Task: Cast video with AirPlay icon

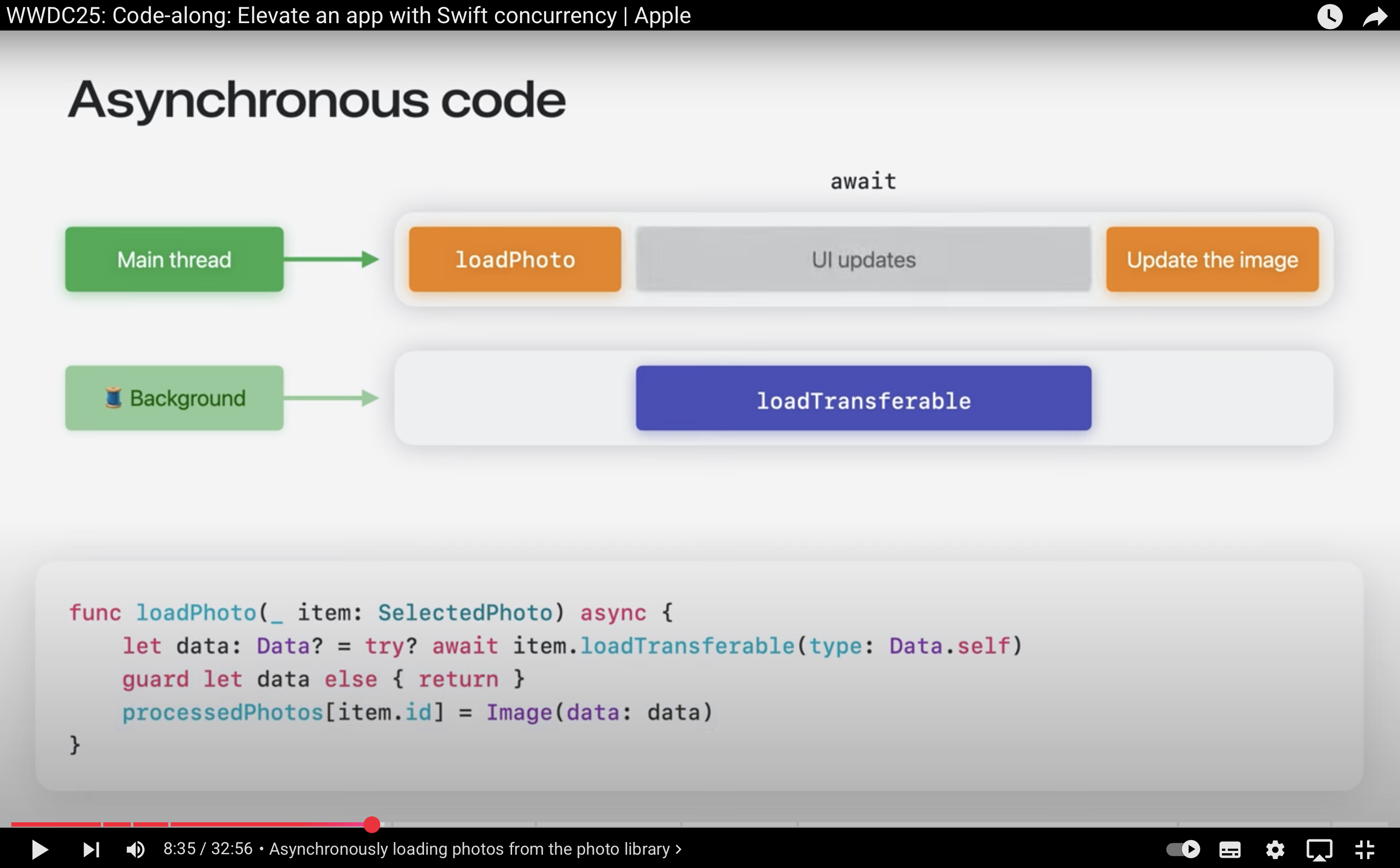Action: (x=1319, y=849)
